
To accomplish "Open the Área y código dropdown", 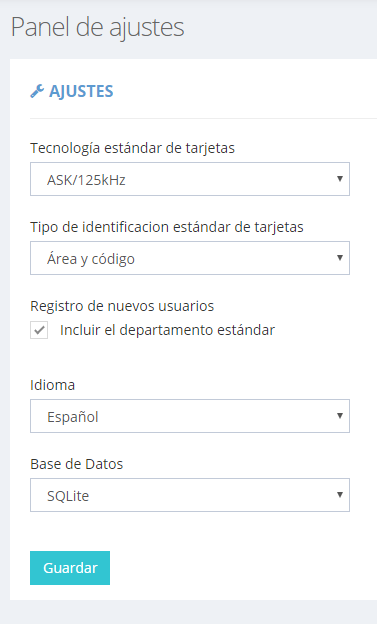I will (190, 258).
